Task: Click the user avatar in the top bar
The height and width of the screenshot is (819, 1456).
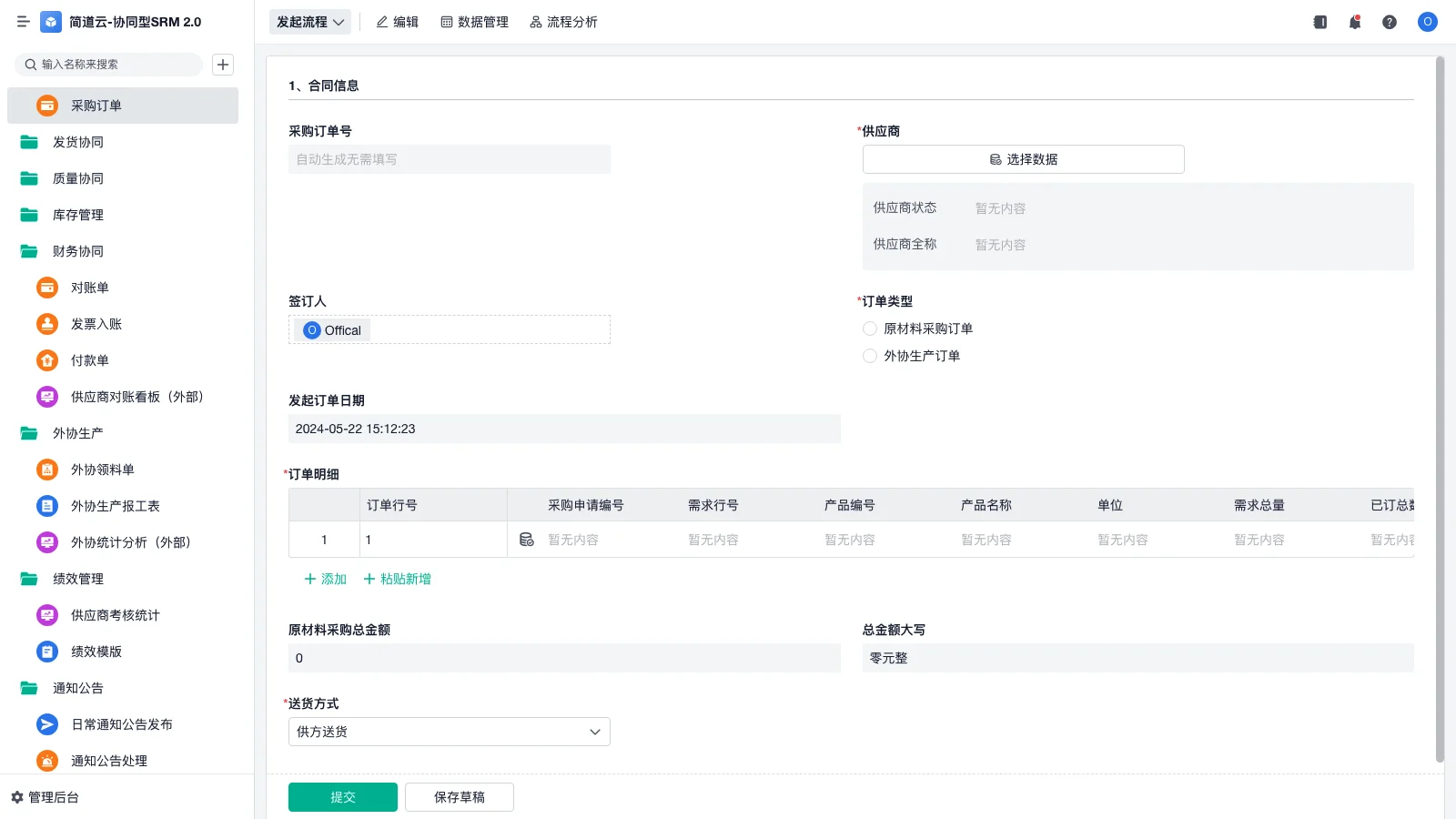Action: 1428,22
